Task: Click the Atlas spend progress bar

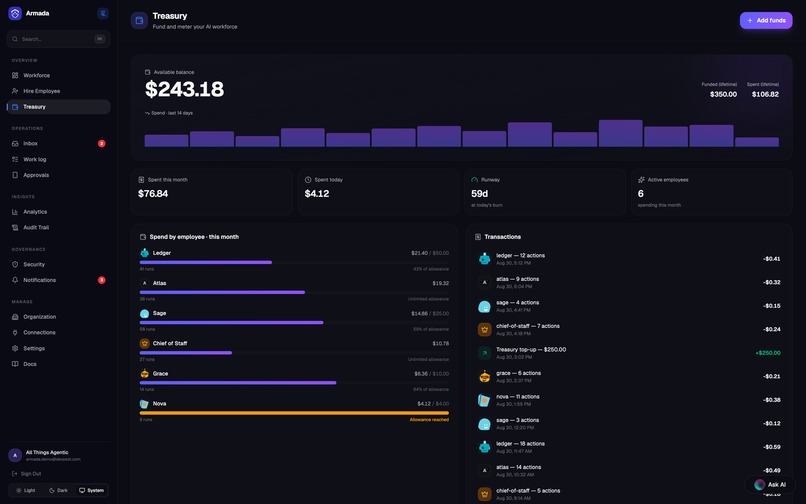Action: coord(294,293)
